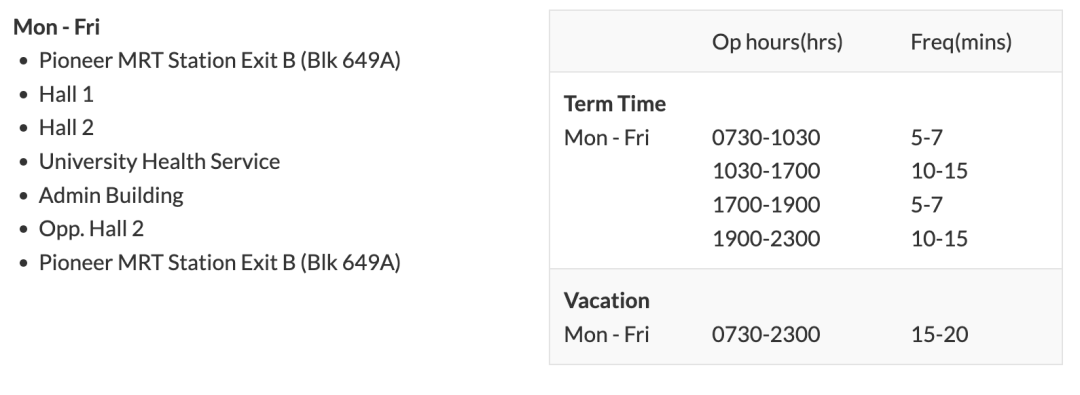Select the Vacation section label
The height and width of the screenshot is (395, 1080).
606,301
